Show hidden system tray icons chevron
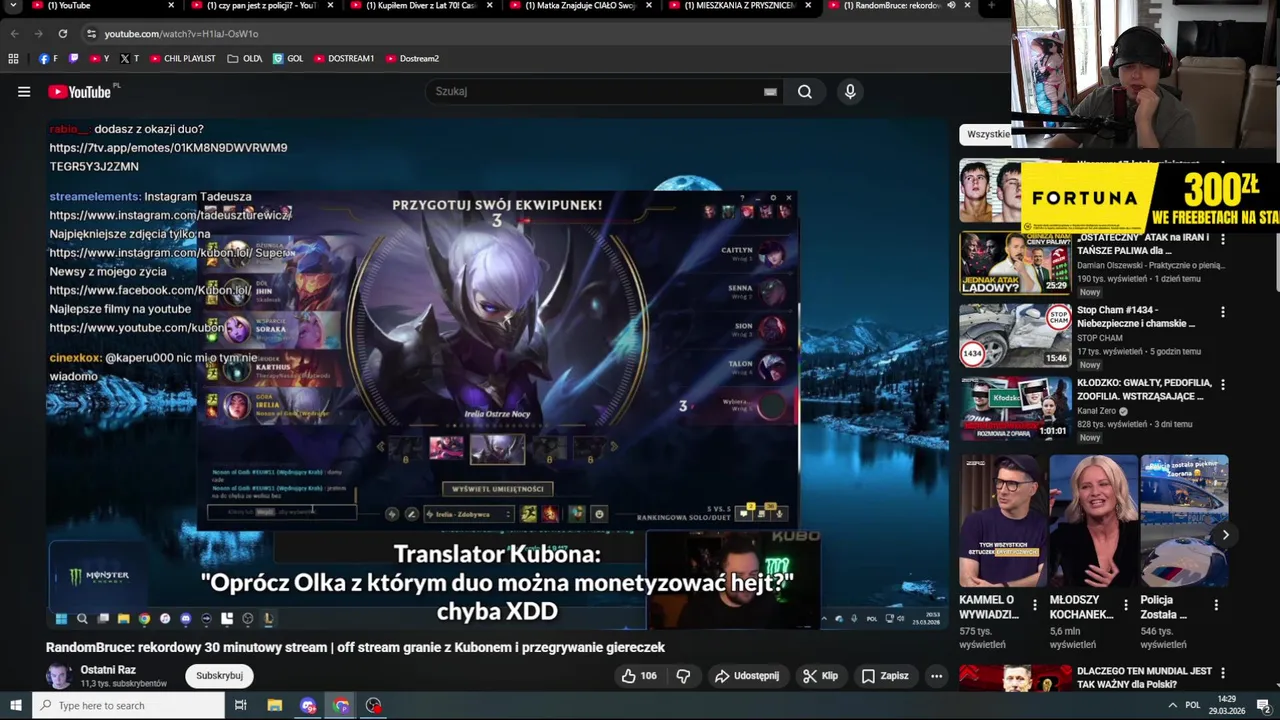This screenshot has width=1280, height=720. click(1173, 706)
